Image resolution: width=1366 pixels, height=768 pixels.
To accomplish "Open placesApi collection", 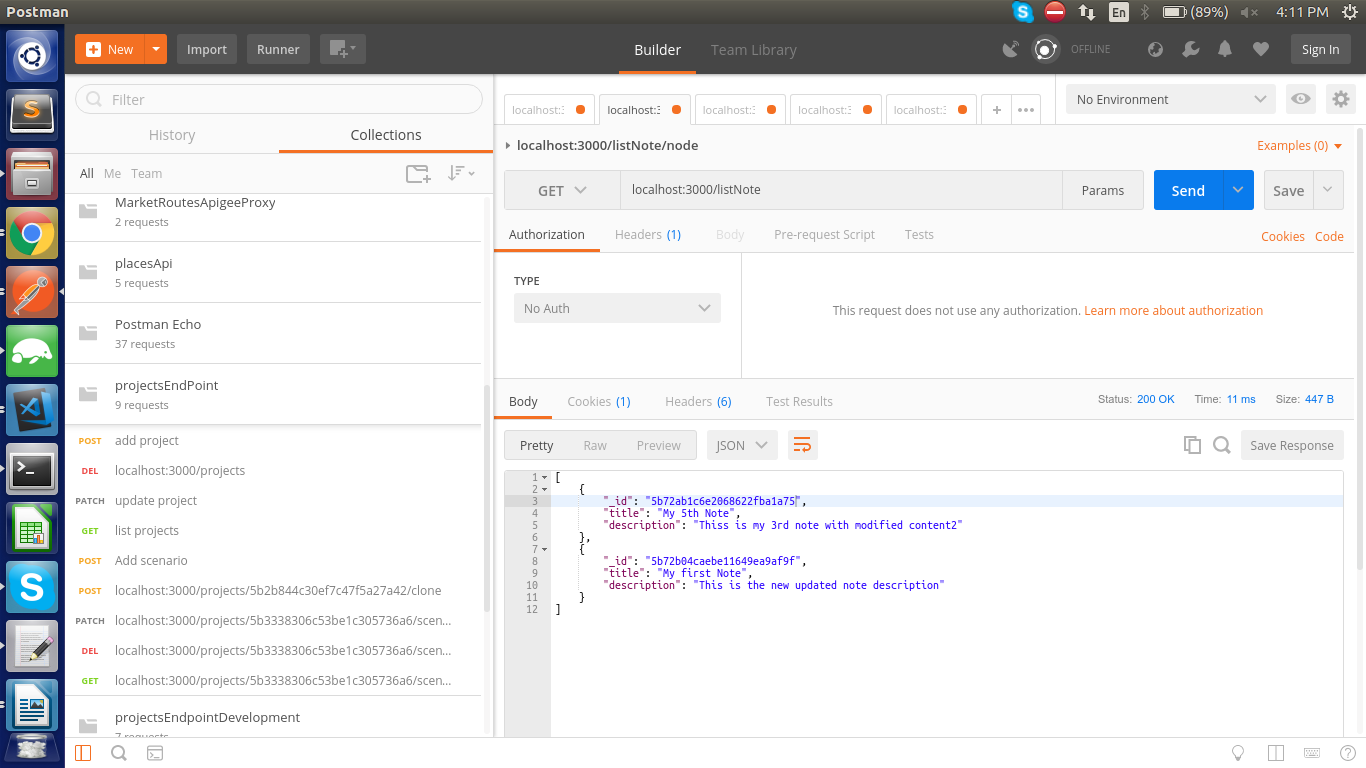I will click(273, 272).
